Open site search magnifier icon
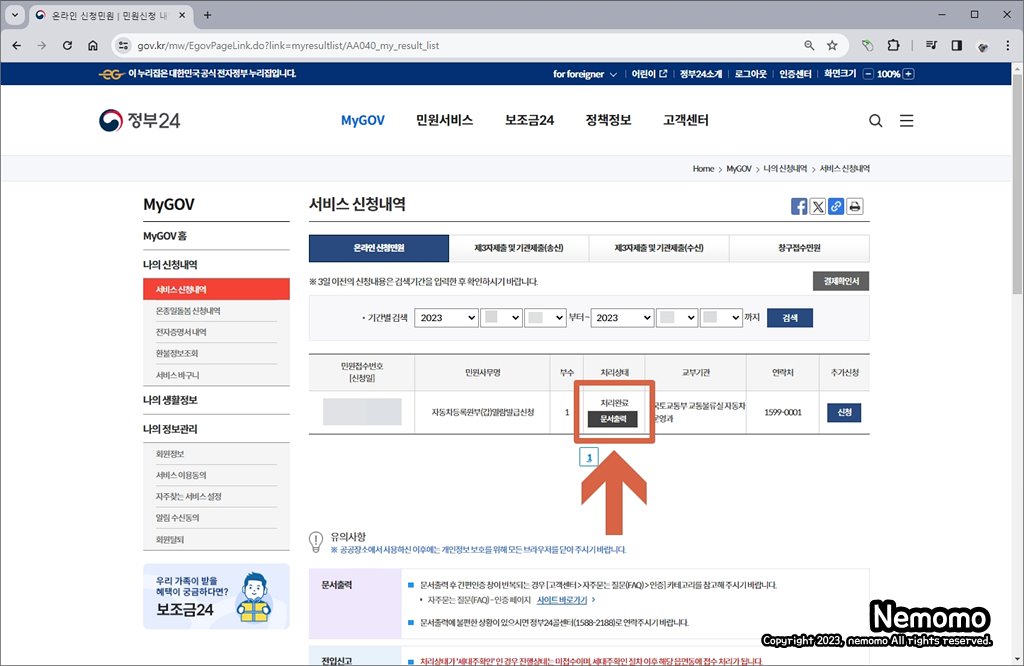The image size is (1024, 666). point(876,121)
